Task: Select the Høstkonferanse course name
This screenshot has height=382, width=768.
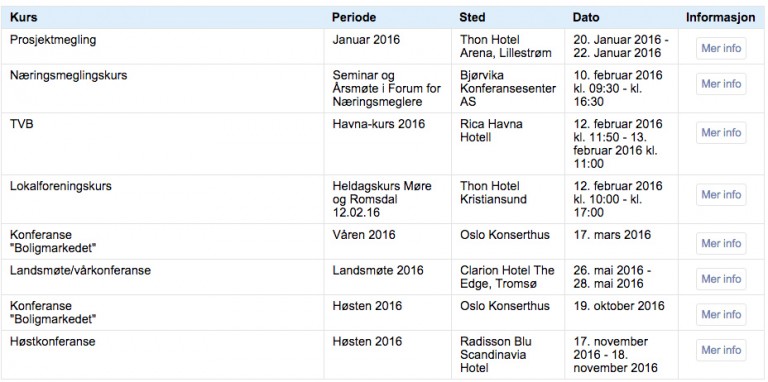Action: pyautogui.click(x=52, y=342)
